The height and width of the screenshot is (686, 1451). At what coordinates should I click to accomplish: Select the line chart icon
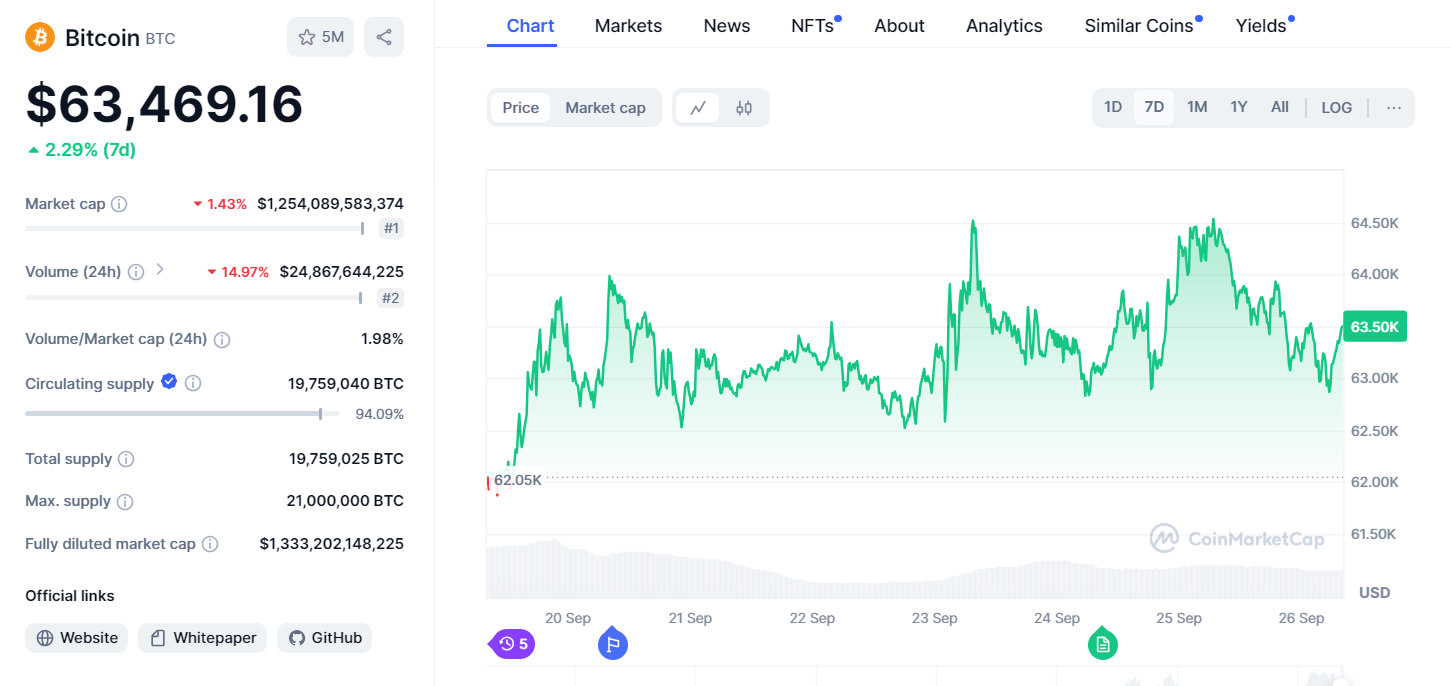tap(697, 107)
